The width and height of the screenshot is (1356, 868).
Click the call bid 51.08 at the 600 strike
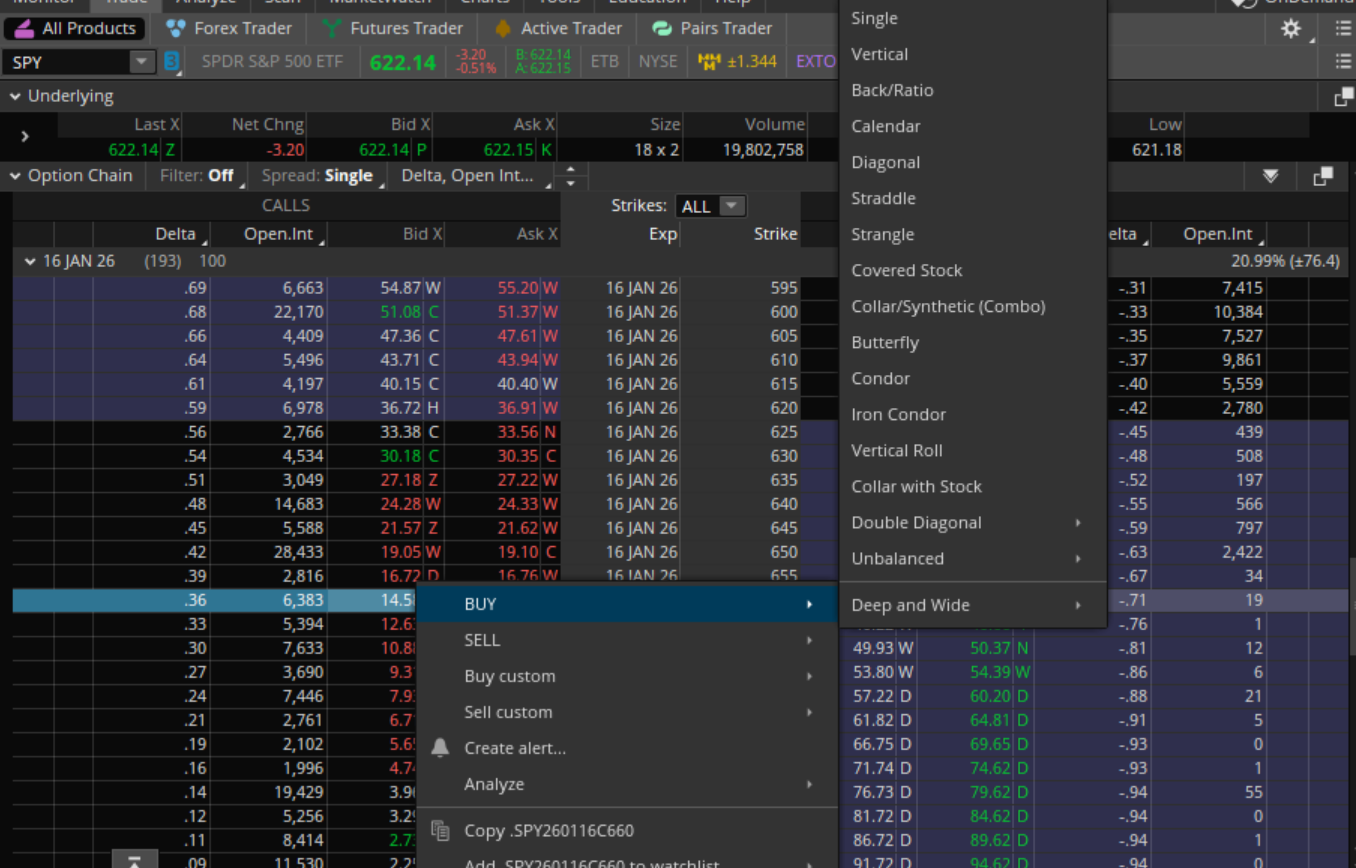pyautogui.click(x=401, y=312)
